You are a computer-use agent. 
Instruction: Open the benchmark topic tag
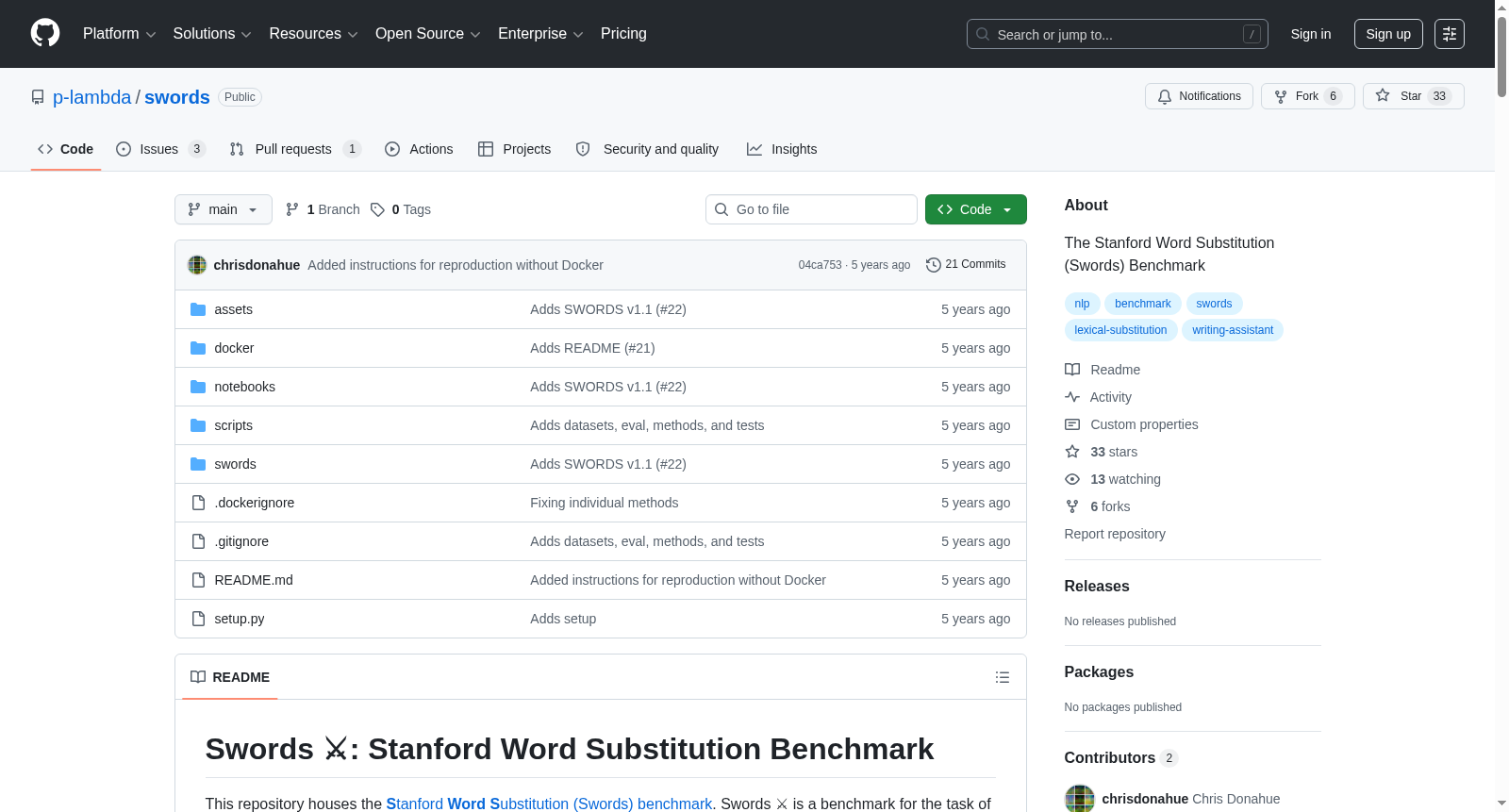click(1142, 304)
